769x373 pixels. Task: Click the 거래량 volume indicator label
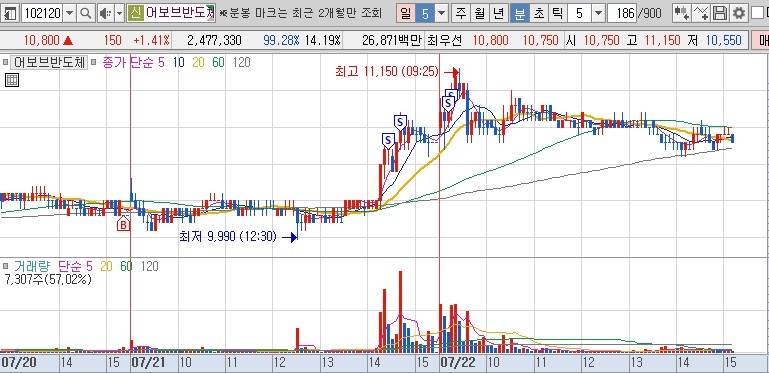pyautogui.click(x=32, y=266)
